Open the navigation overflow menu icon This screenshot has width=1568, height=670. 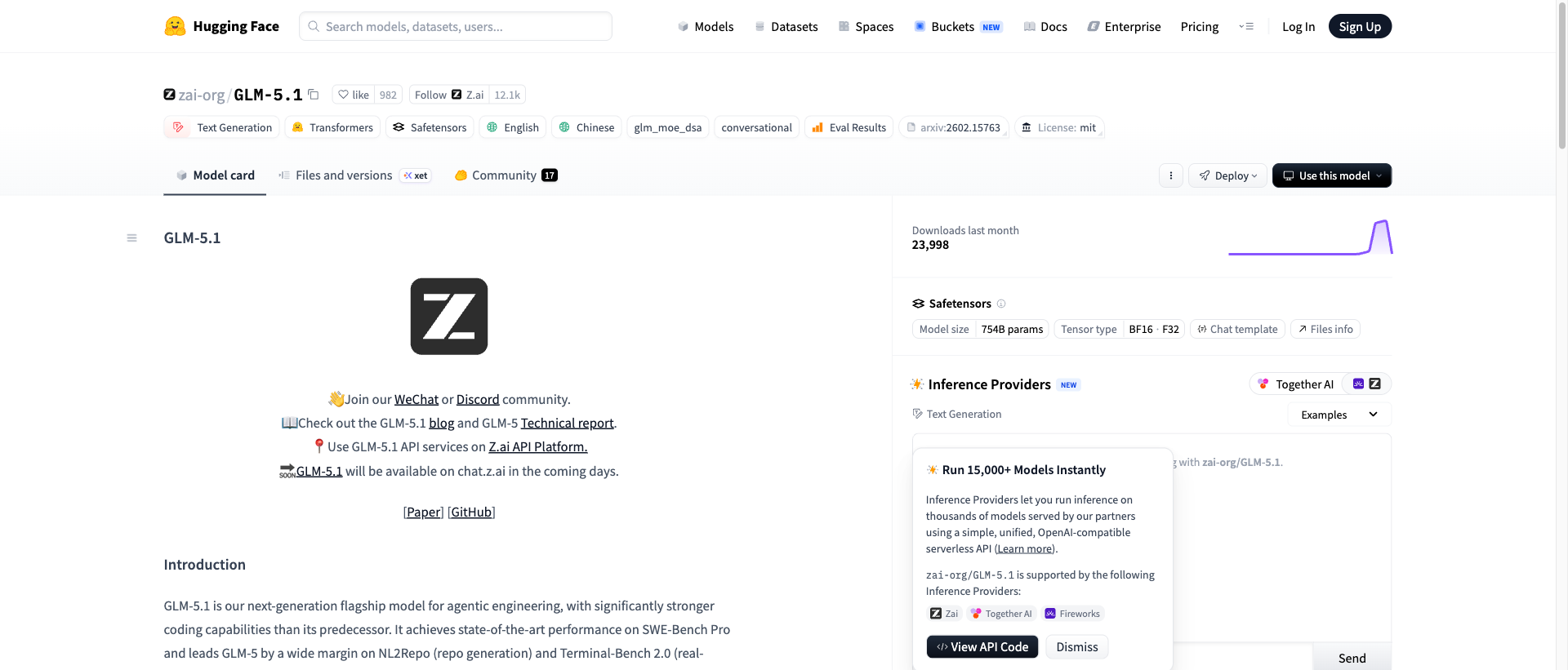coord(1246,26)
